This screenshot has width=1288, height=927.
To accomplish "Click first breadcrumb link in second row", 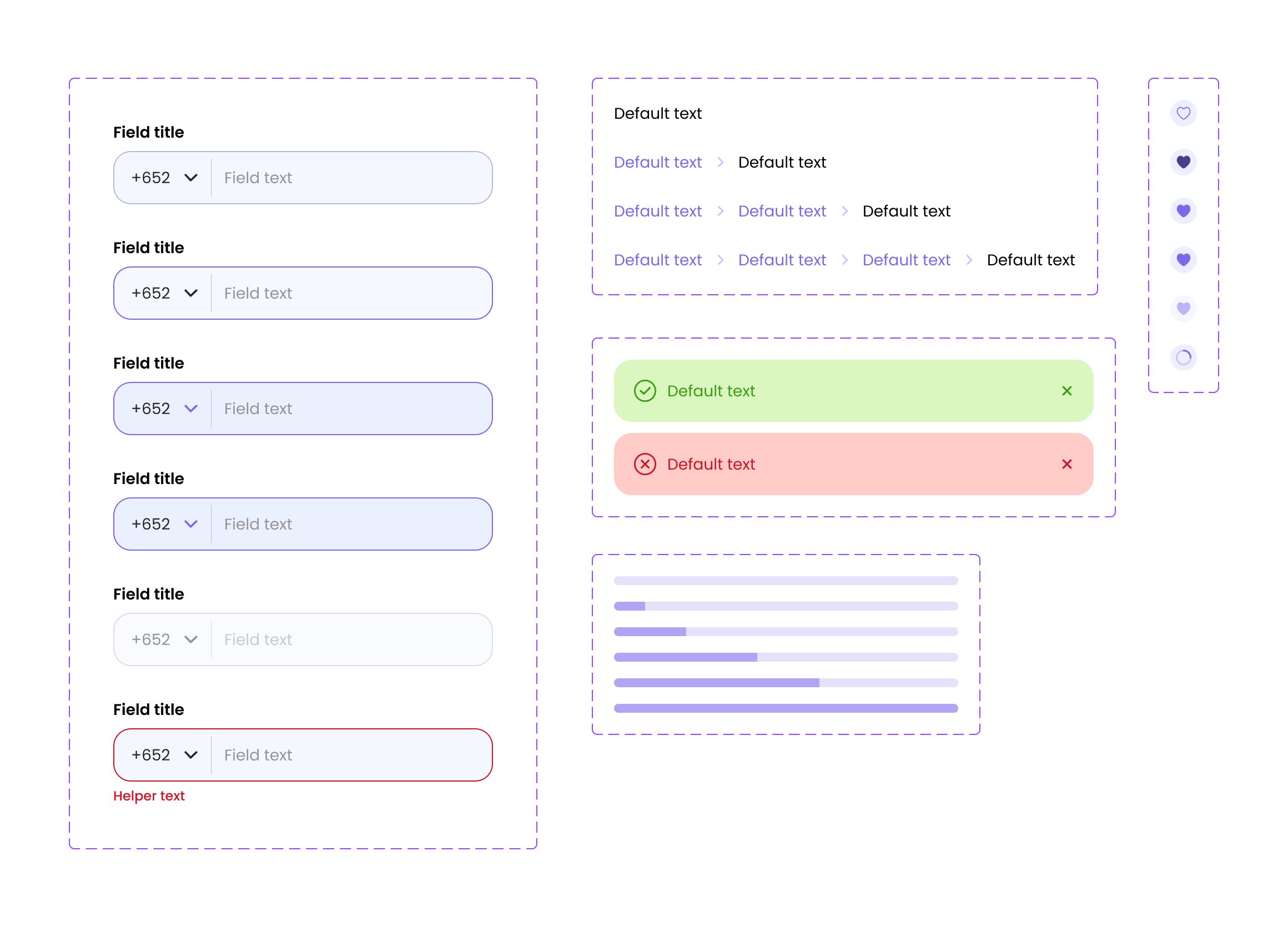I will pos(658,162).
